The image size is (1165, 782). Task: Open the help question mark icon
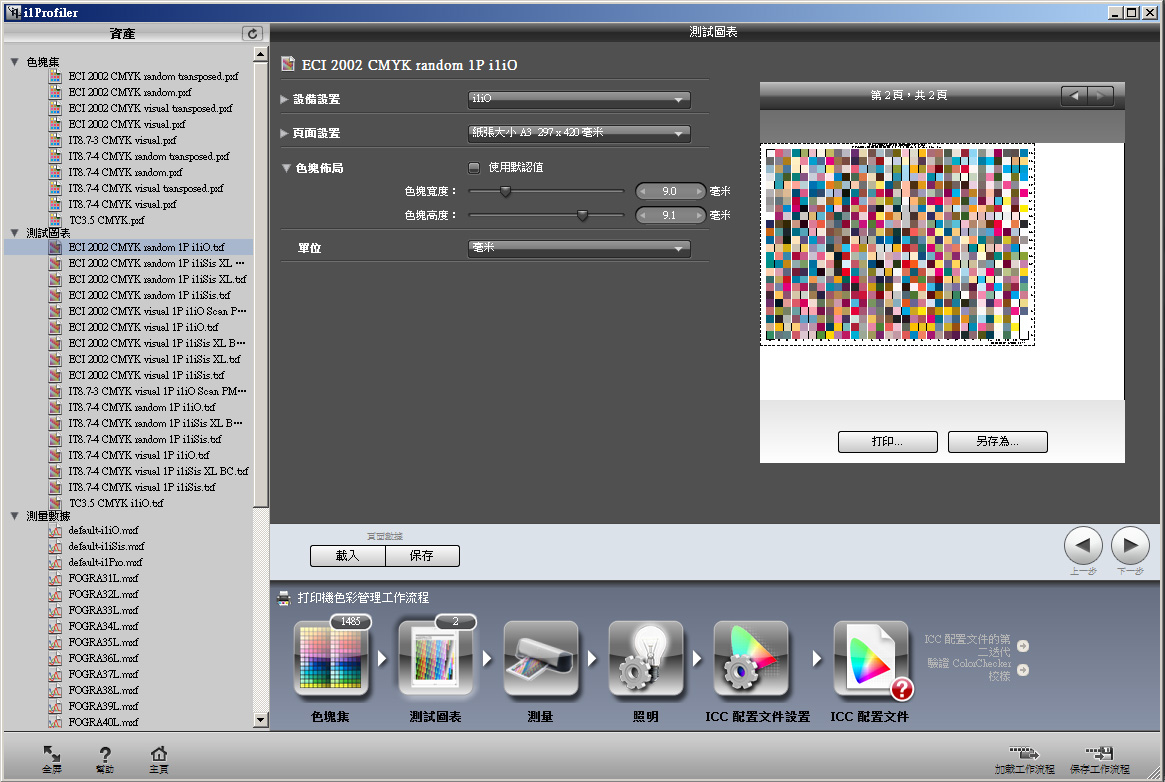click(105, 756)
